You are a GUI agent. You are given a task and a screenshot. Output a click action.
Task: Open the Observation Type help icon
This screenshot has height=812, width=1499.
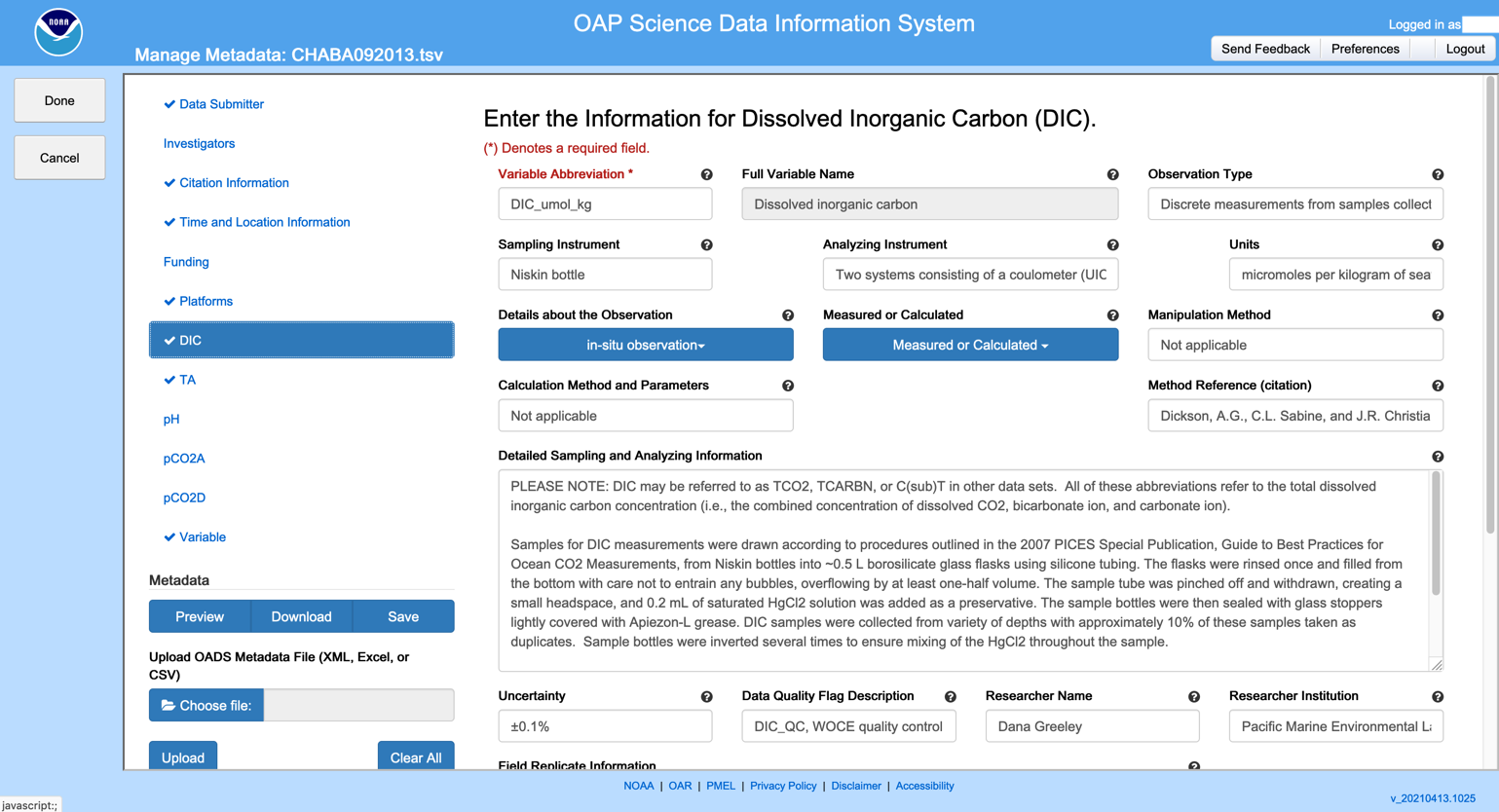point(1438,175)
